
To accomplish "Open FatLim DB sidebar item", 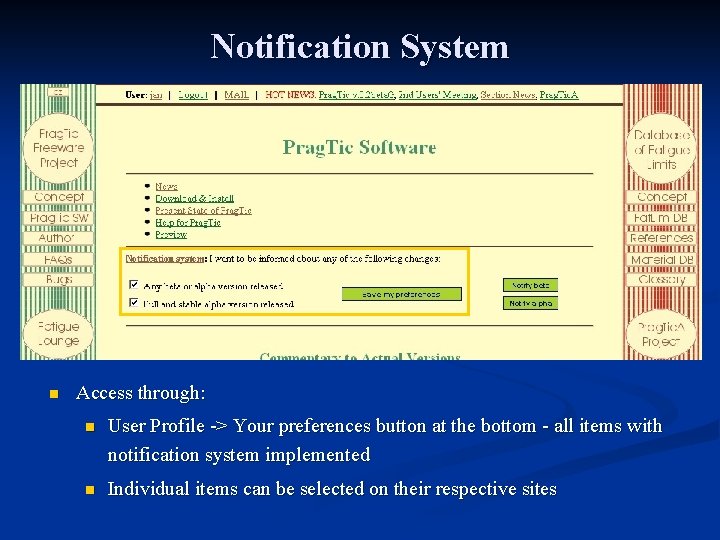I will click(661, 218).
